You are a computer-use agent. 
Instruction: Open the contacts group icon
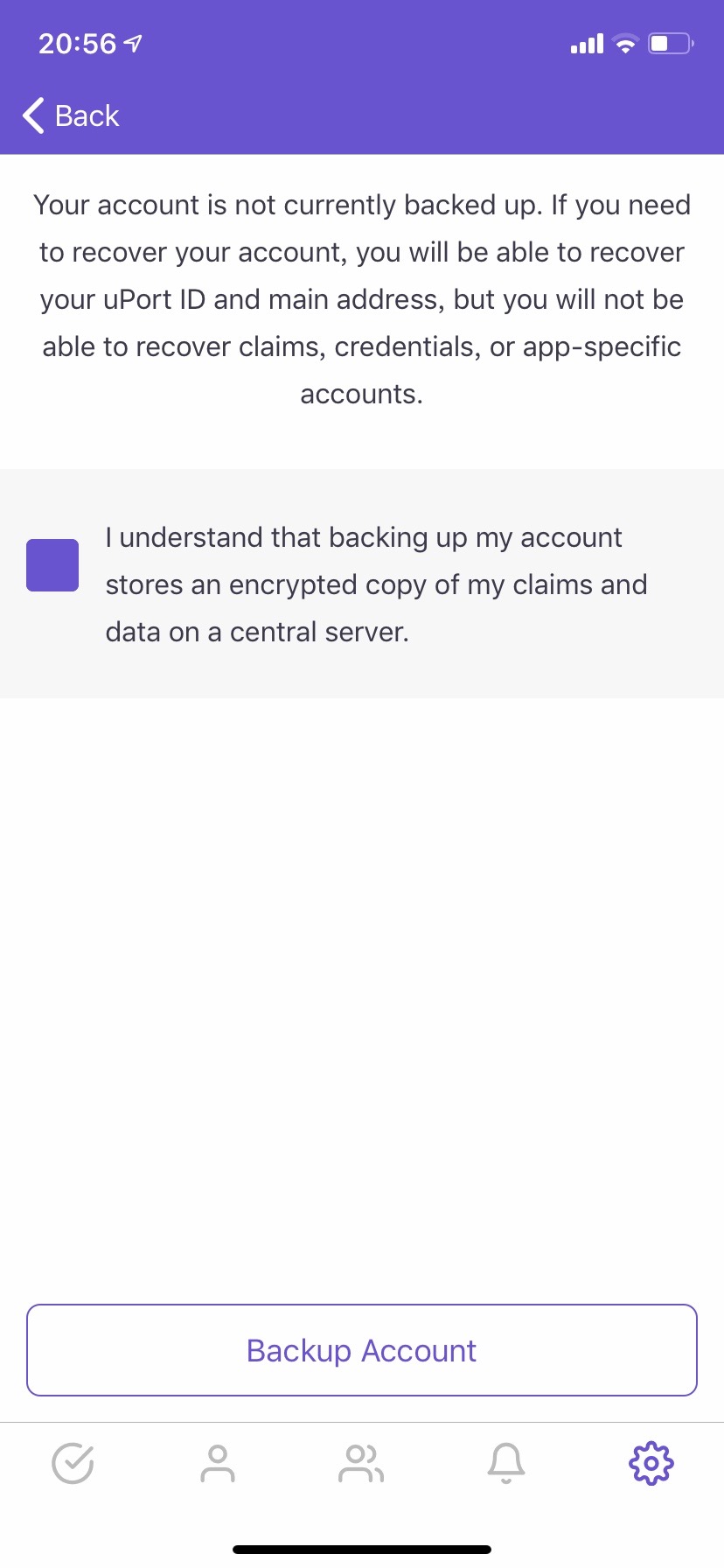(361, 1461)
